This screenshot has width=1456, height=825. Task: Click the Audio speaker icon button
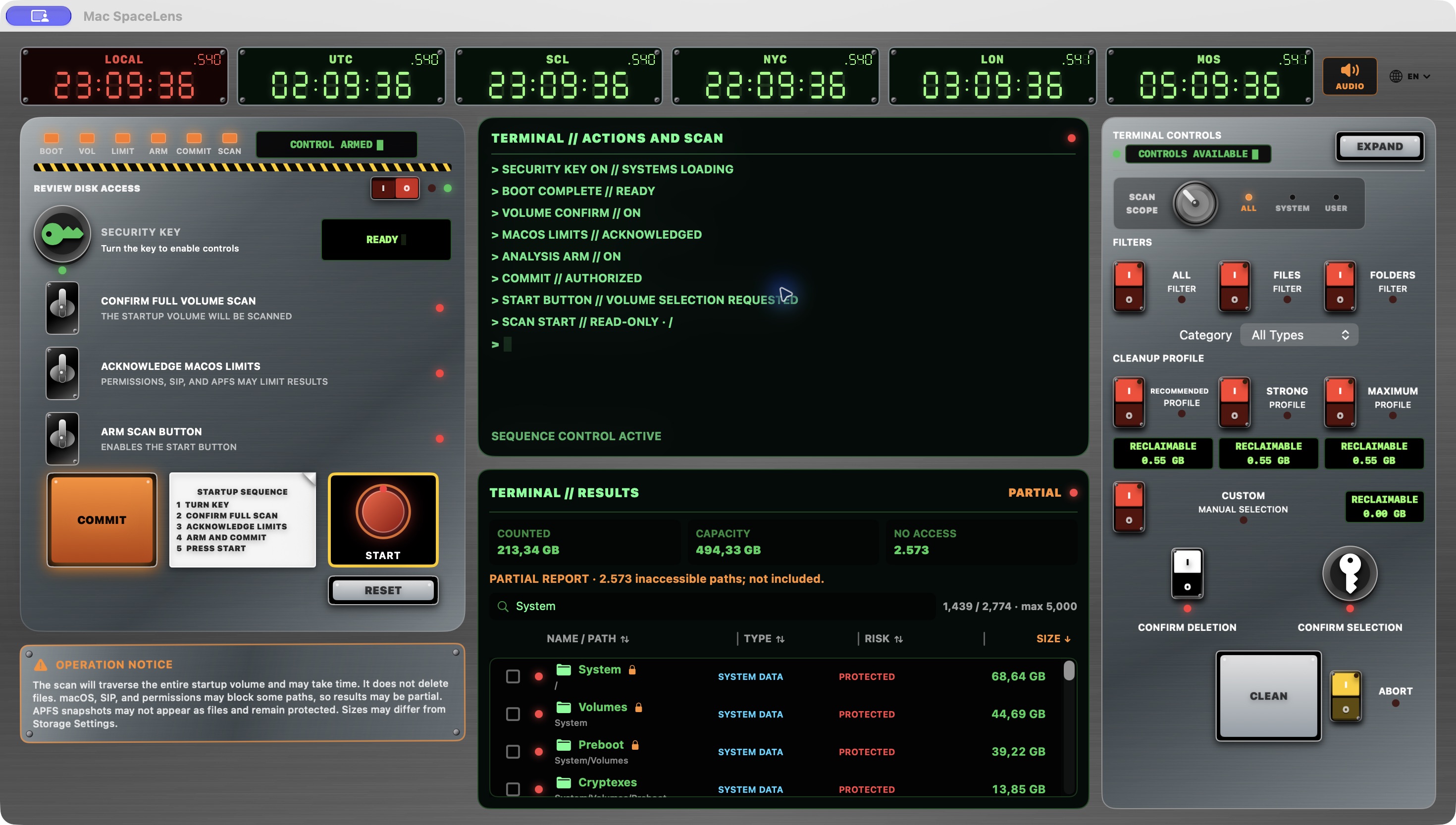pyautogui.click(x=1350, y=76)
